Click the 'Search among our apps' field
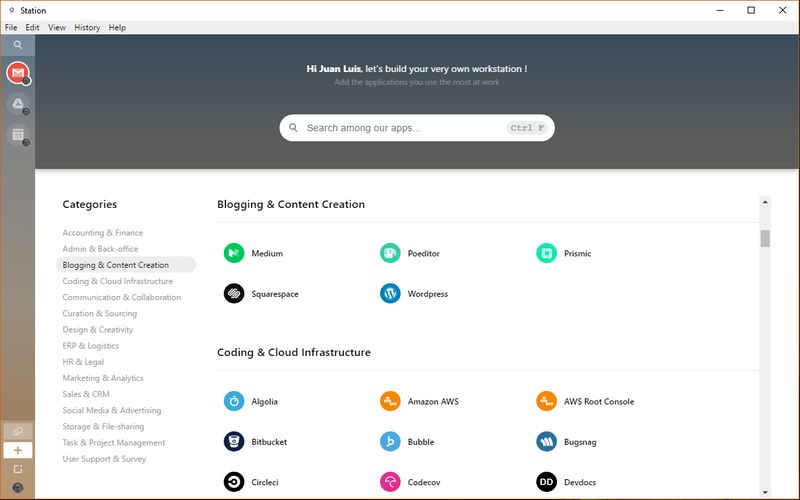The width and height of the screenshot is (800, 500). click(417, 128)
